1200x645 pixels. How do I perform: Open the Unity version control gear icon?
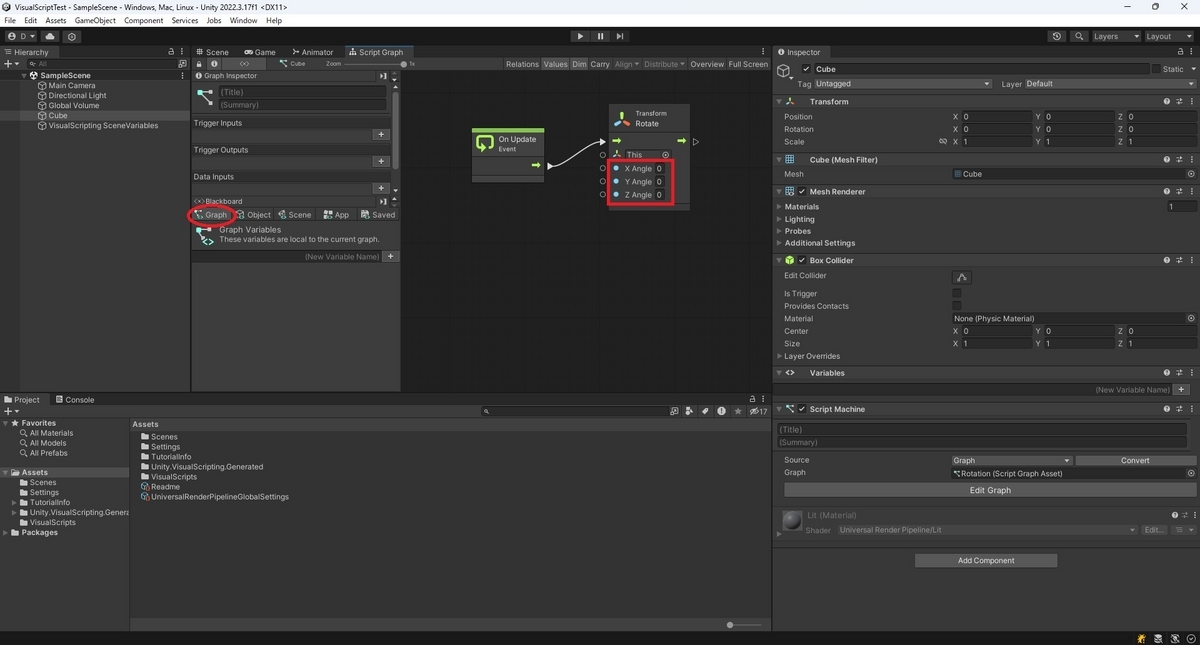click(x=72, y=36)
